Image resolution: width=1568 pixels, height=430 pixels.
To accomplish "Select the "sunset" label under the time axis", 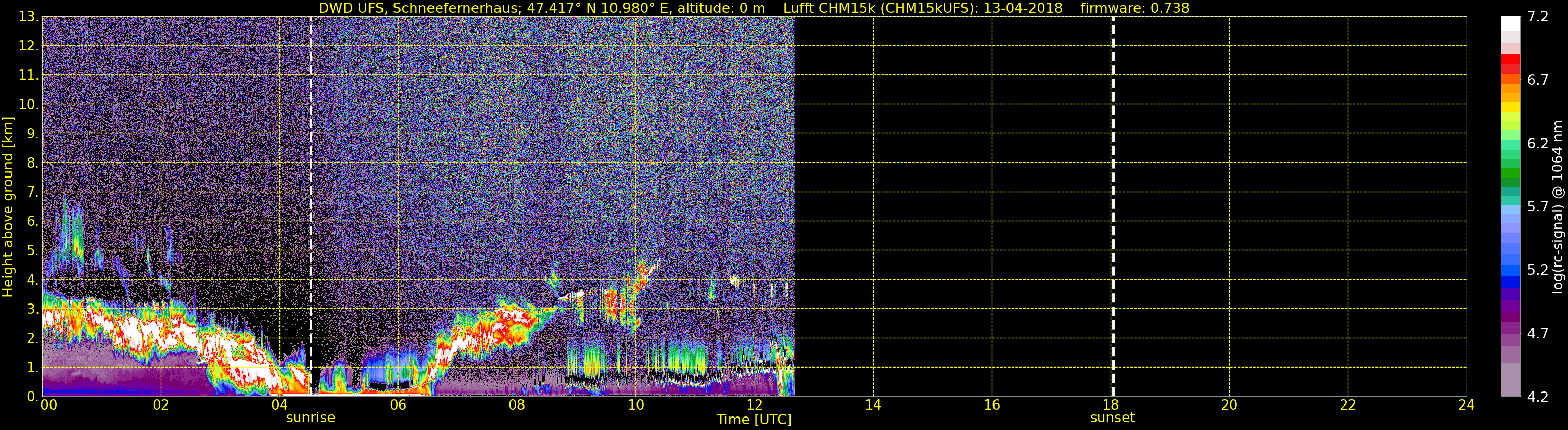I will click(1112, 418).
